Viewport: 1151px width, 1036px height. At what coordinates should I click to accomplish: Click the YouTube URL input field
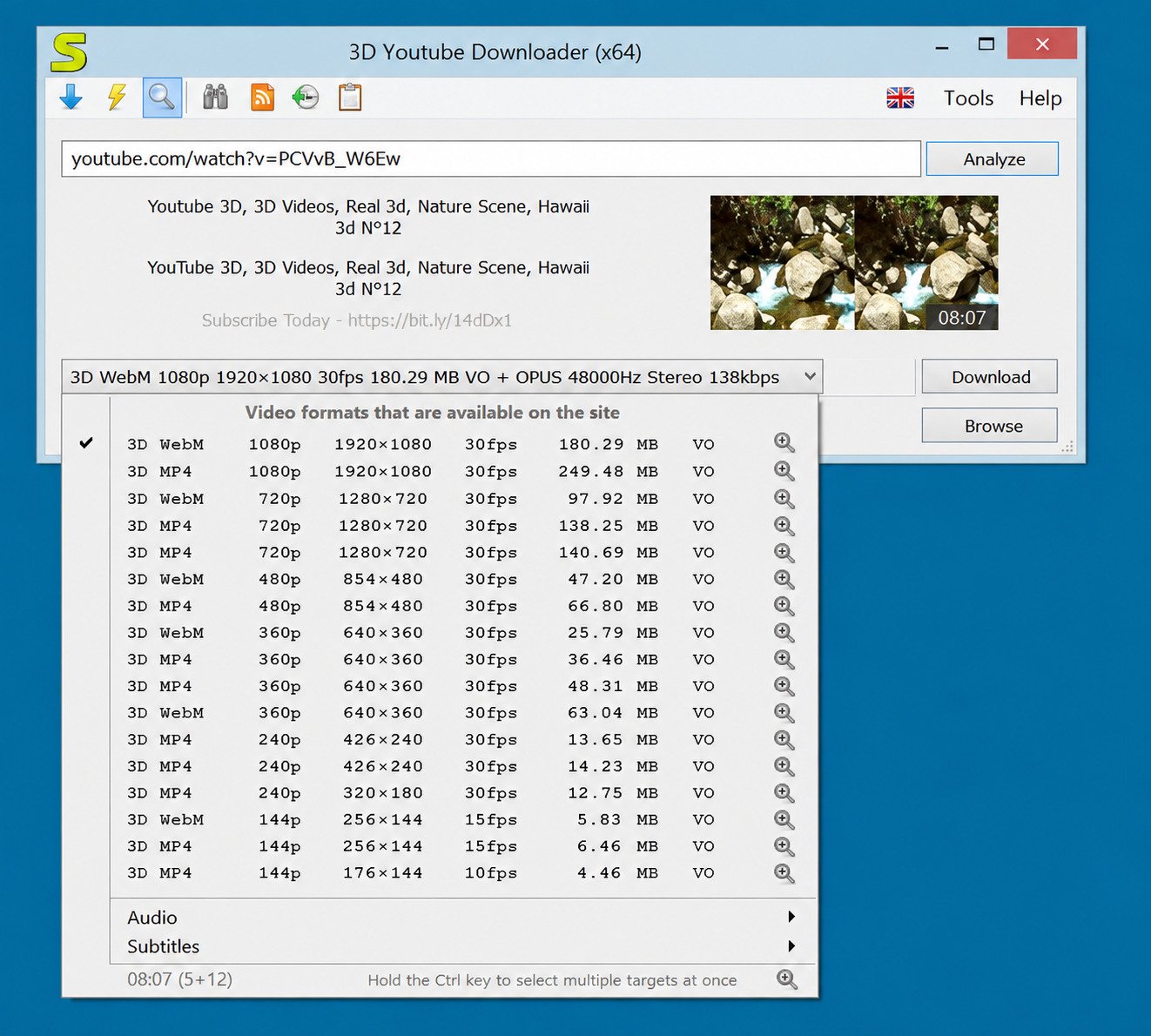tap(491, 158)
